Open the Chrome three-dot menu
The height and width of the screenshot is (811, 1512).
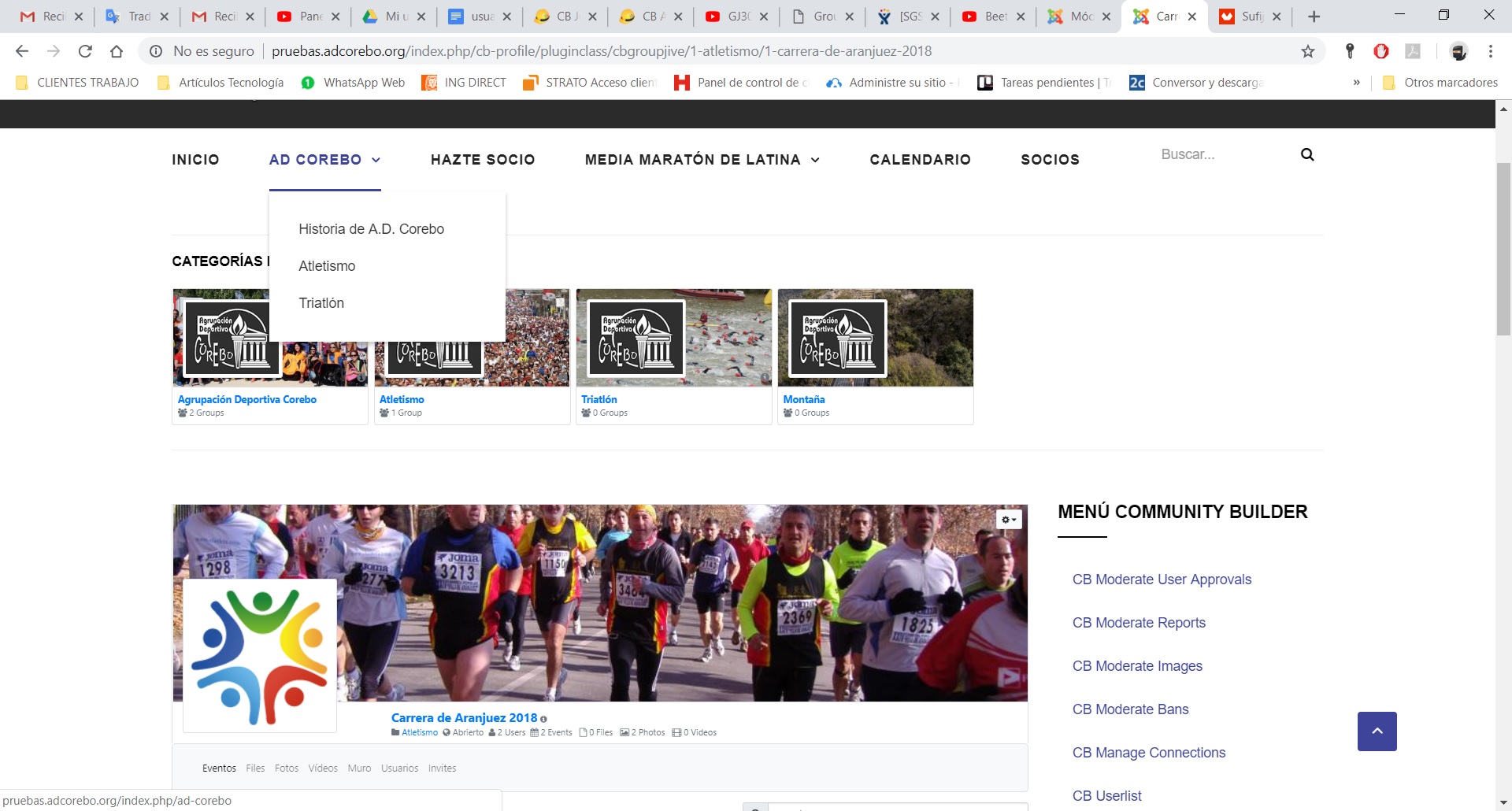pos(1491,51)
